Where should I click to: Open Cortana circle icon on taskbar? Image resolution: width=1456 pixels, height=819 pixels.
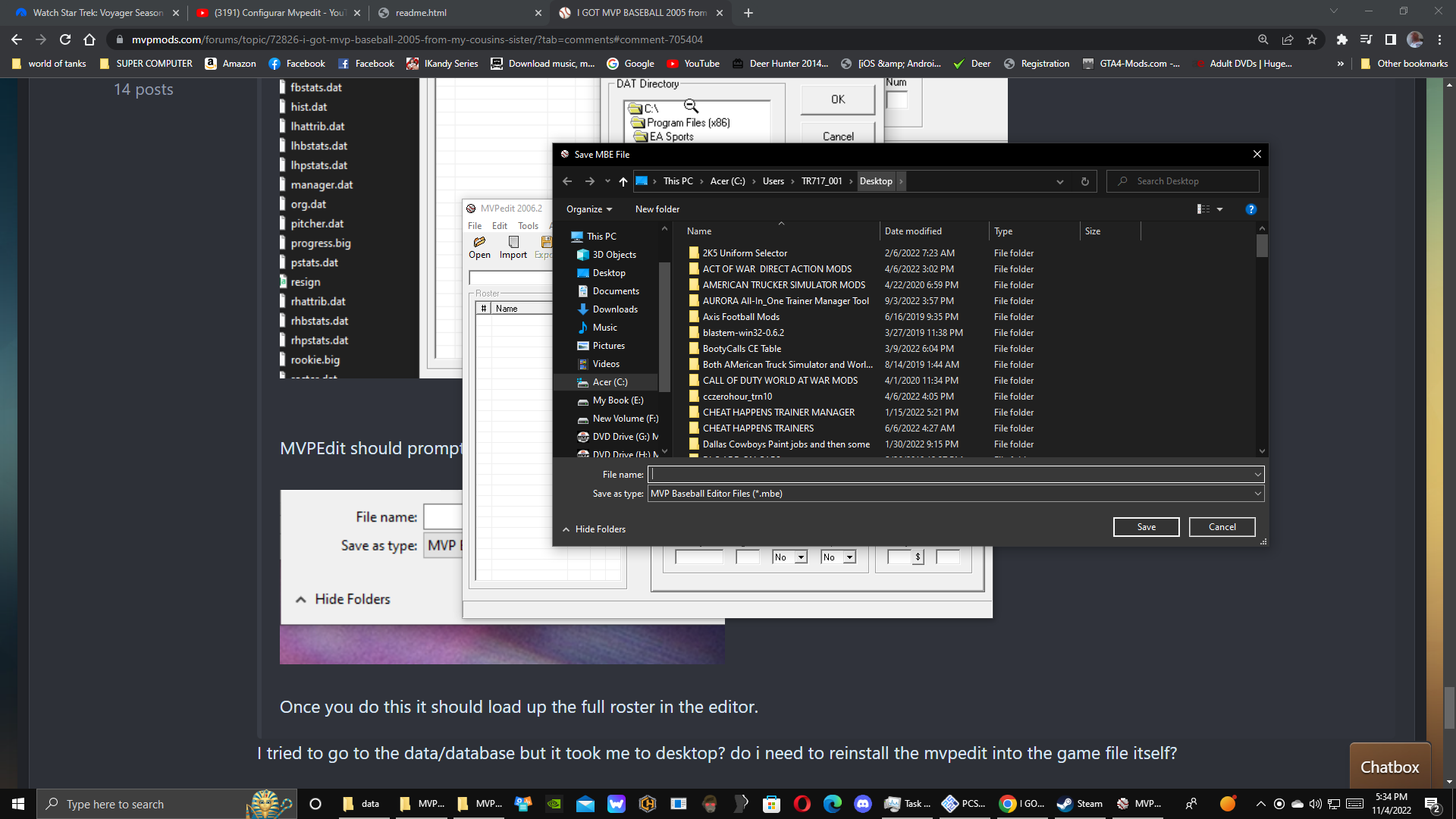(x=316, y=804)
